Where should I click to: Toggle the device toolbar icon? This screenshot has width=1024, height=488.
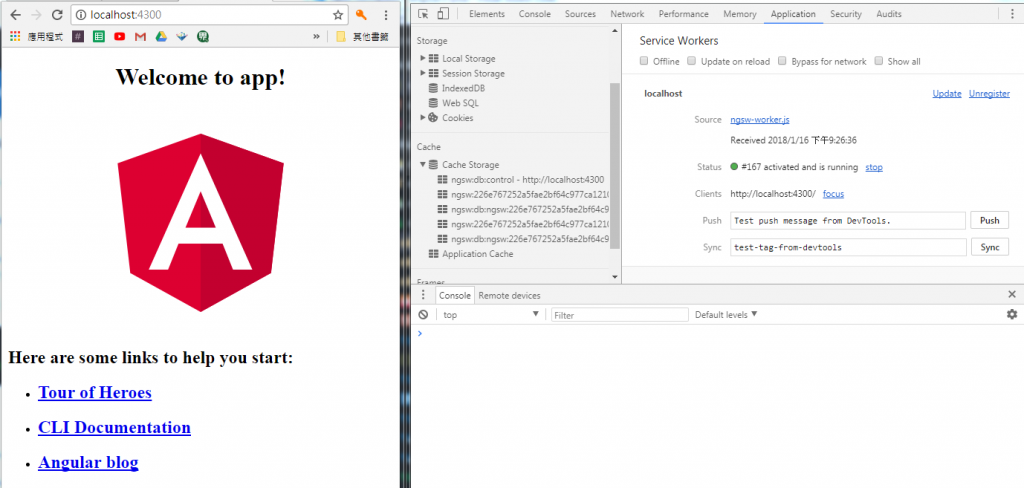pos(443,14)
